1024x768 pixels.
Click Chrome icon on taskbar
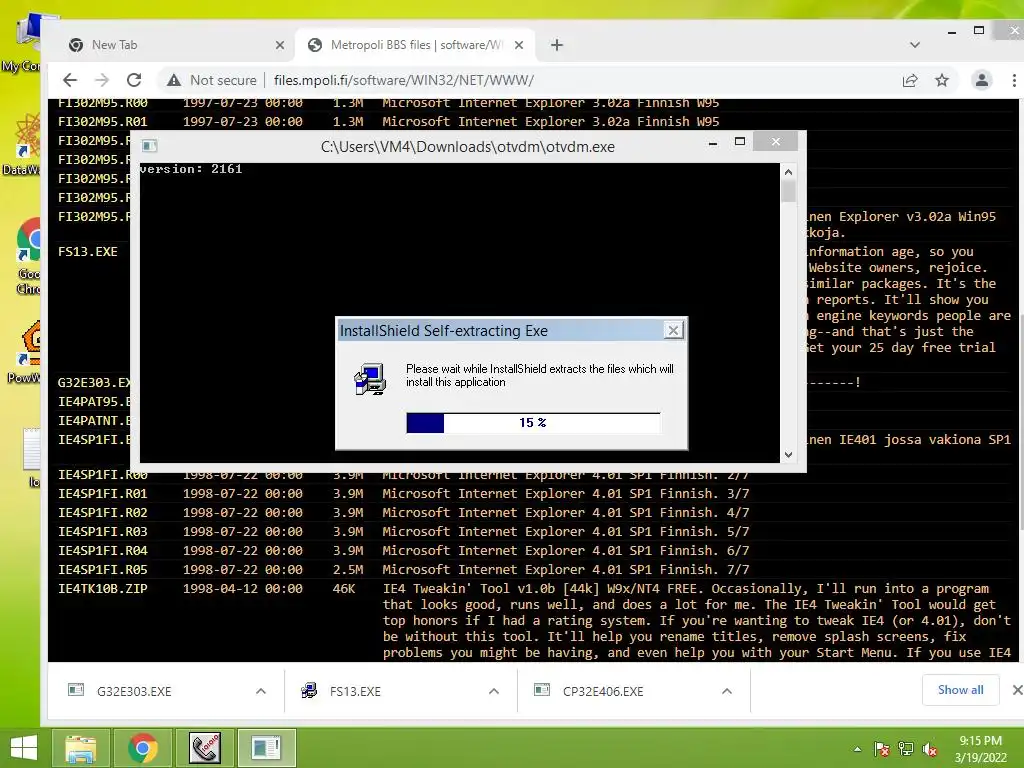click(142, 748)
